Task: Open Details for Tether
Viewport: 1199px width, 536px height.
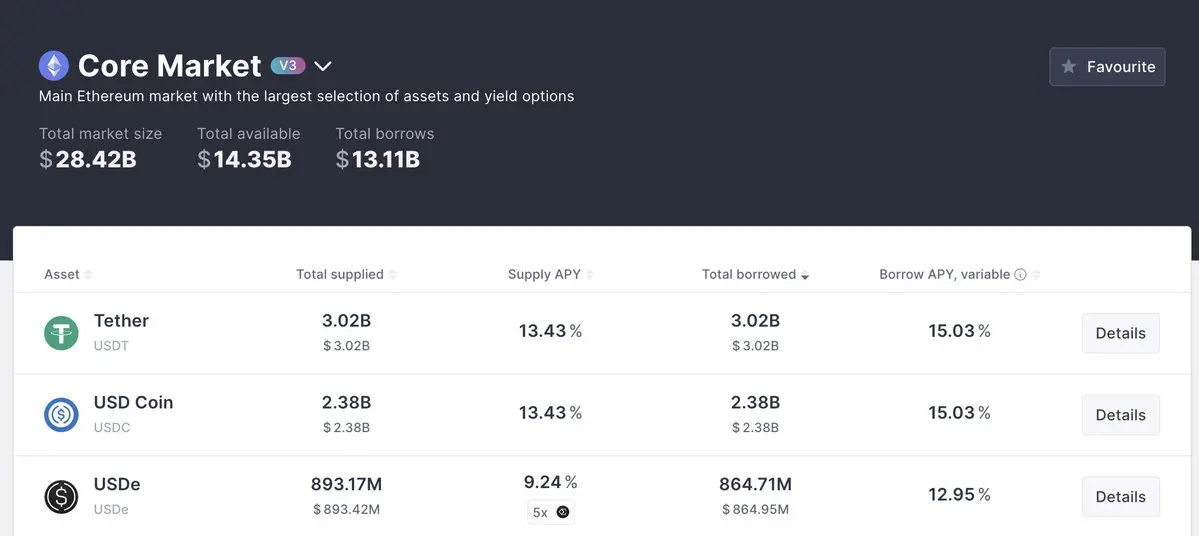Action: pyautogui.click(x=1120, y=333)
